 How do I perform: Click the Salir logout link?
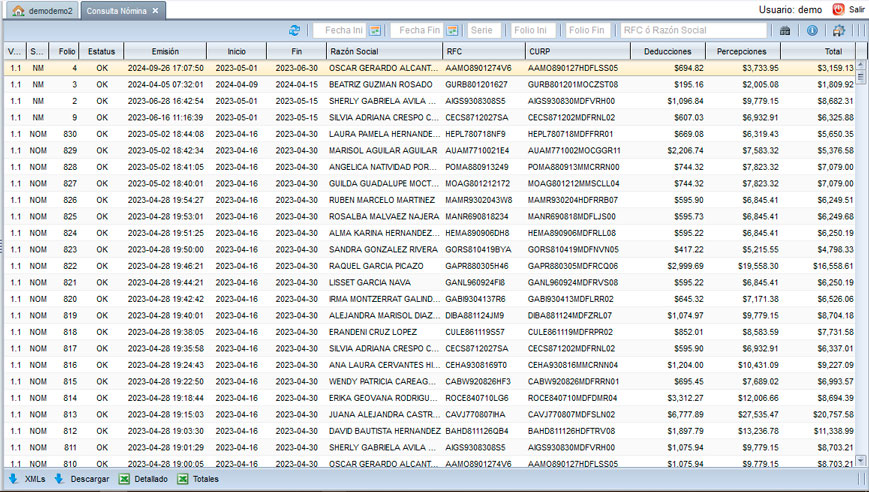[x=856, y=10]
